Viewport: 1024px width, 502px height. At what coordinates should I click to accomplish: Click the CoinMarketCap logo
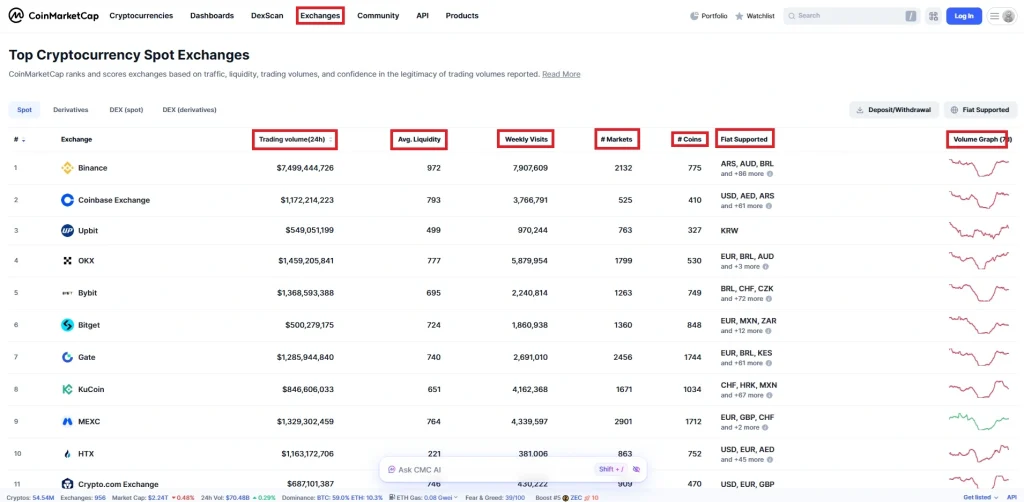click(54, 16)
